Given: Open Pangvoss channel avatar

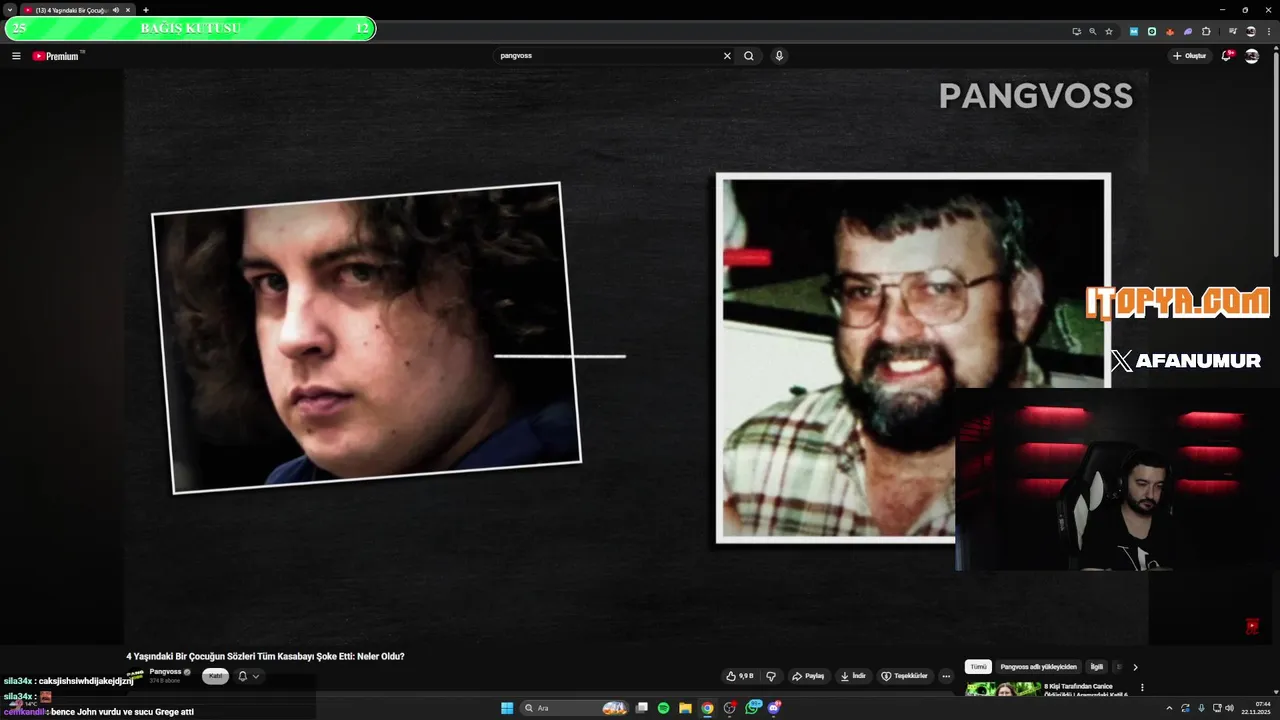Looking at the screenshot, I should click(135, 676).
